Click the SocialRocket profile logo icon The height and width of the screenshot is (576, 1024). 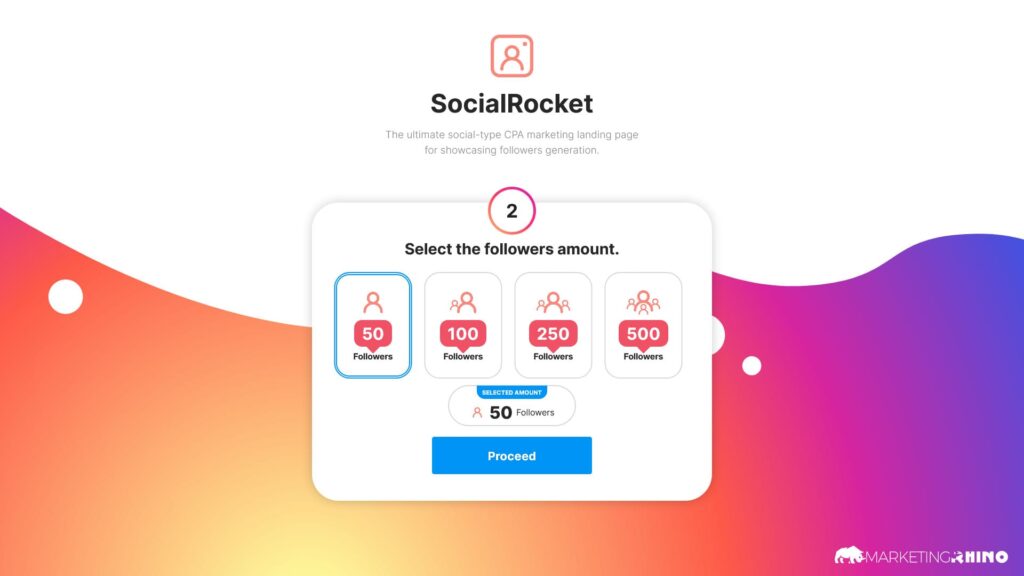pos(511,56)
